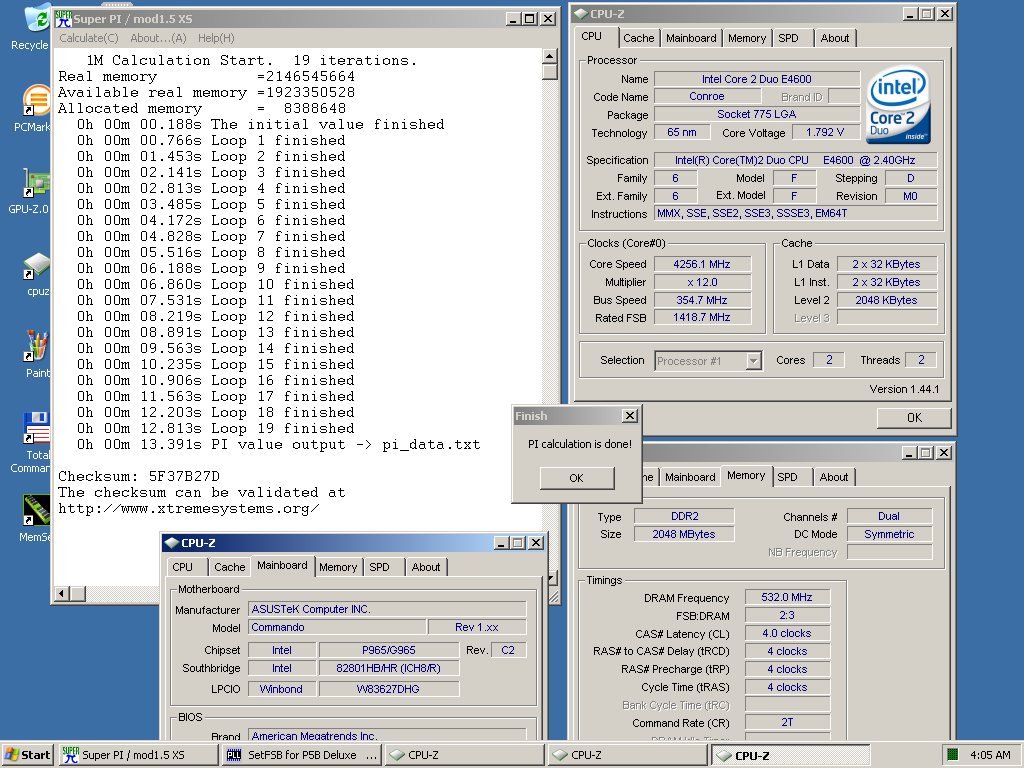Switch to Mainboard tab in top CPU-Z window

point(691,38)
